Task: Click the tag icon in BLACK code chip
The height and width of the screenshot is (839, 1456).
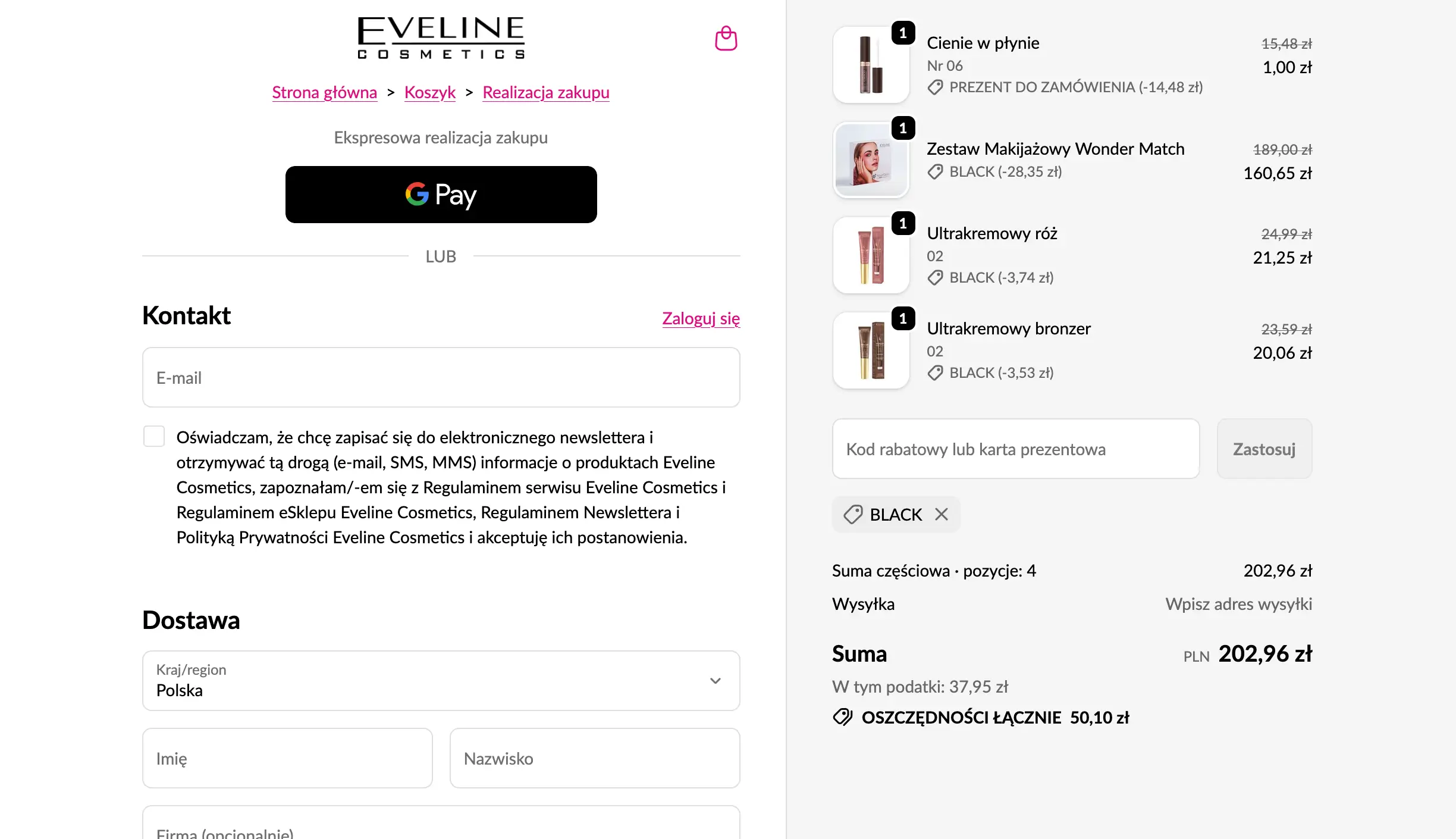Action: pos(853,514)
